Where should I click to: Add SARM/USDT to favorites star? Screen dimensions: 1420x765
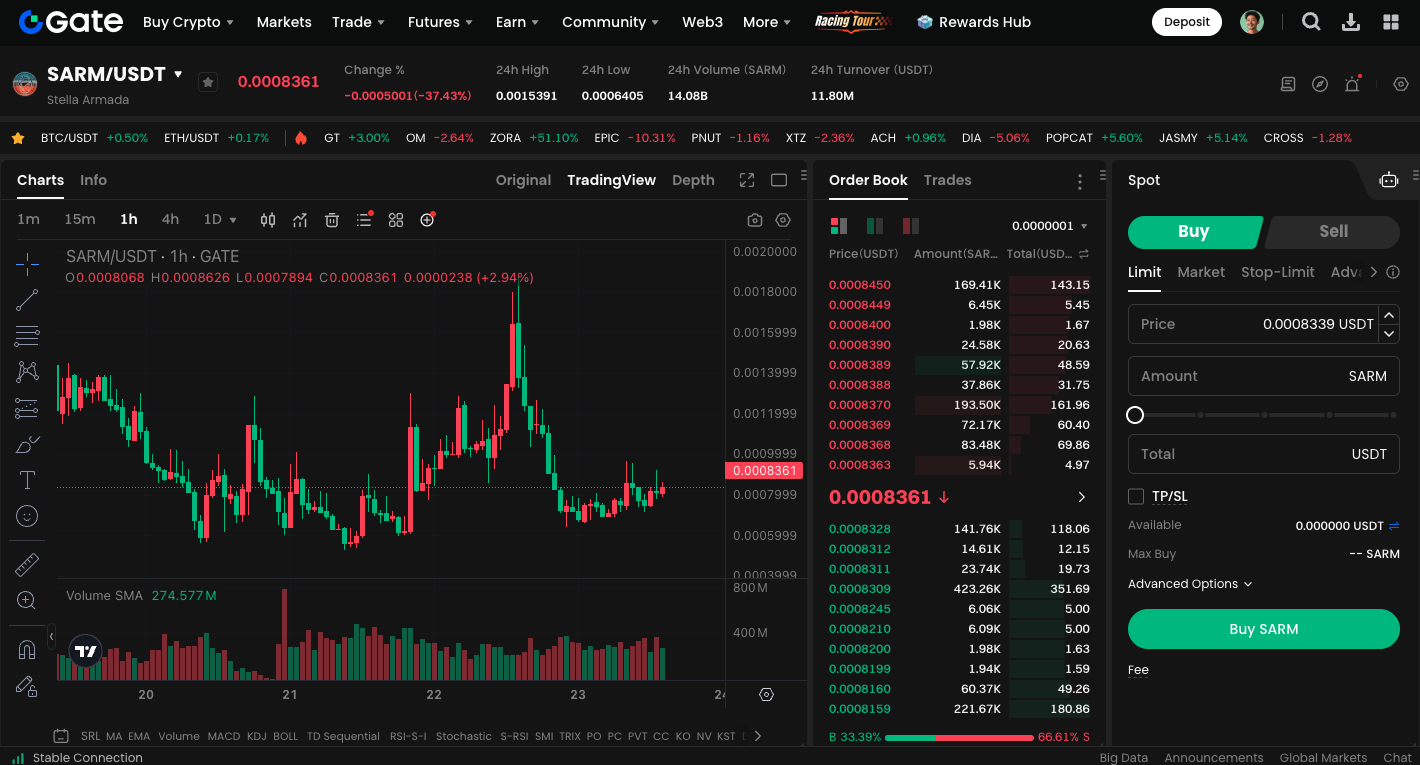coord(208,82)
